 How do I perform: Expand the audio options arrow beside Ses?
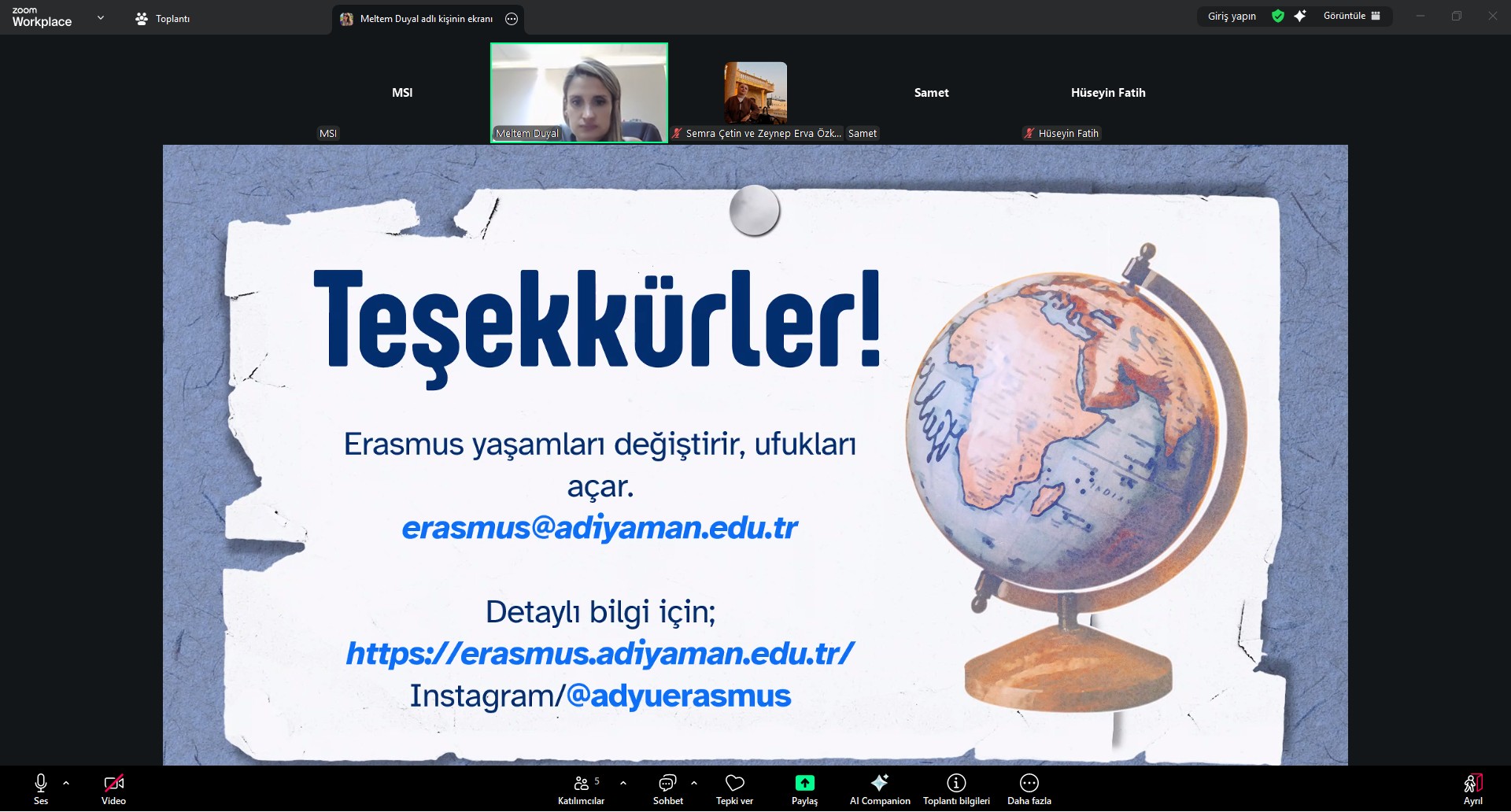pyautogui.click(x=66, y=783)
